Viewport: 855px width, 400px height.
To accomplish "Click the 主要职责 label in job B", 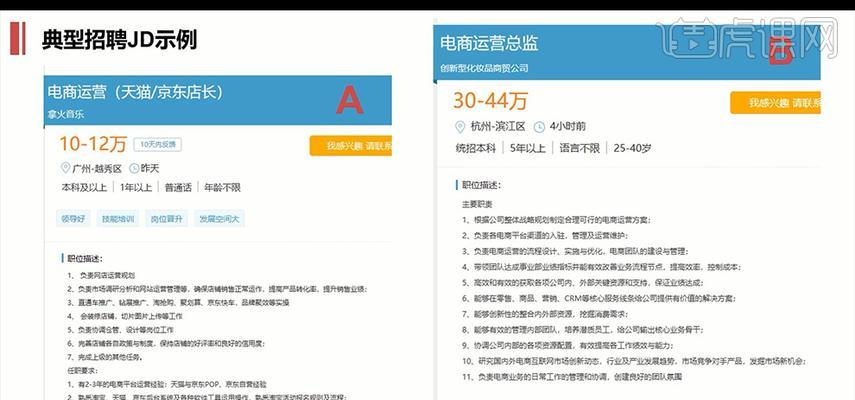I will coord(477,204).
